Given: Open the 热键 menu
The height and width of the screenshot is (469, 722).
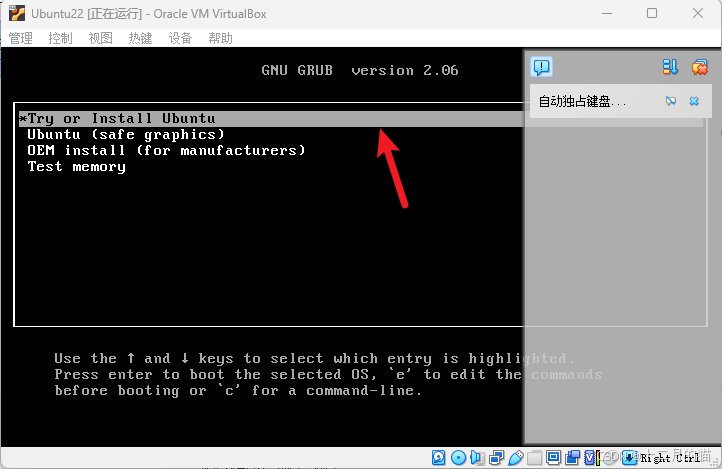Looking at the screenshot, I should click(140, 38).
